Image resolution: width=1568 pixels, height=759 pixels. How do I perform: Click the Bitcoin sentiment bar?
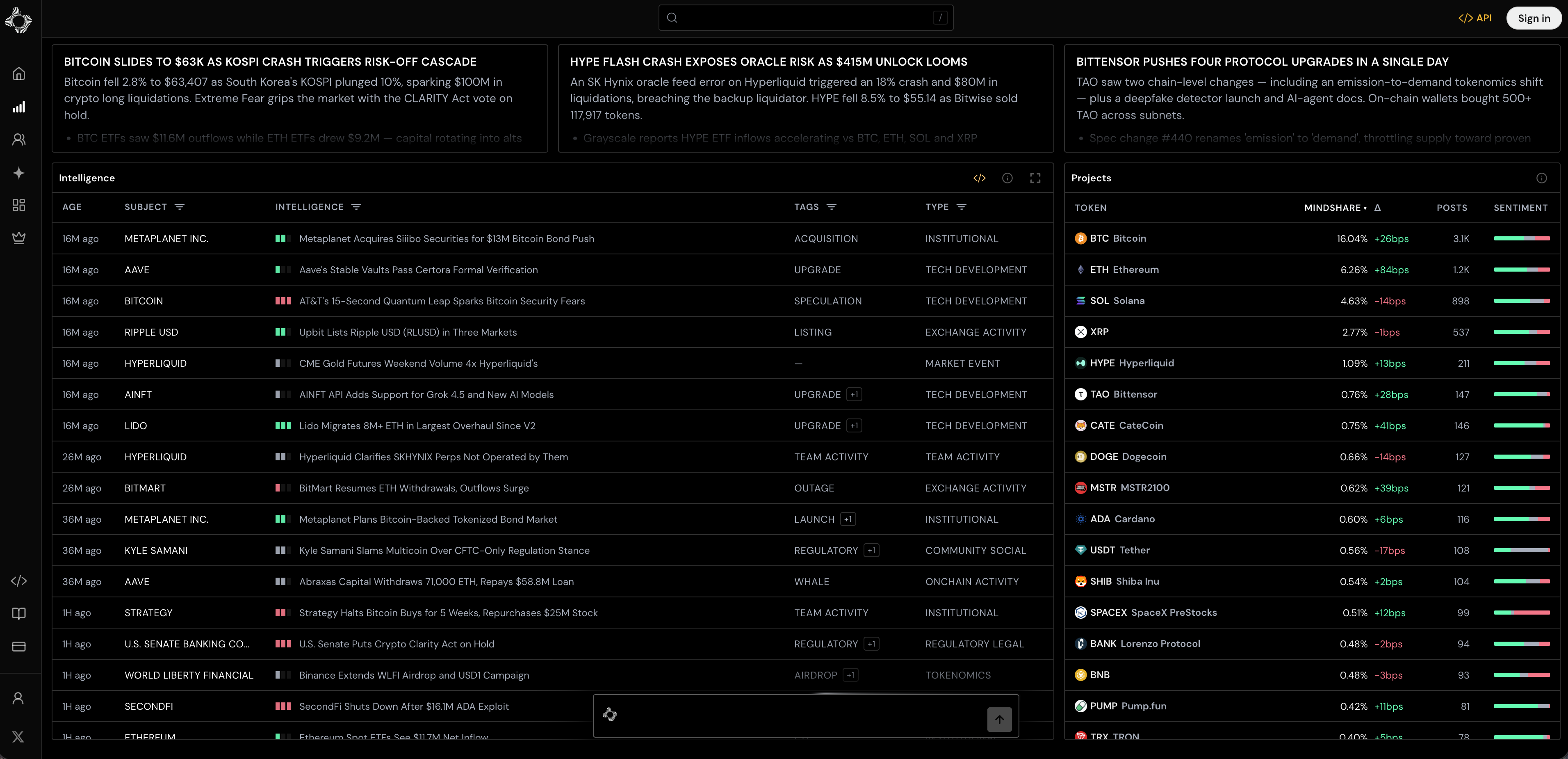pos(1522,239)
